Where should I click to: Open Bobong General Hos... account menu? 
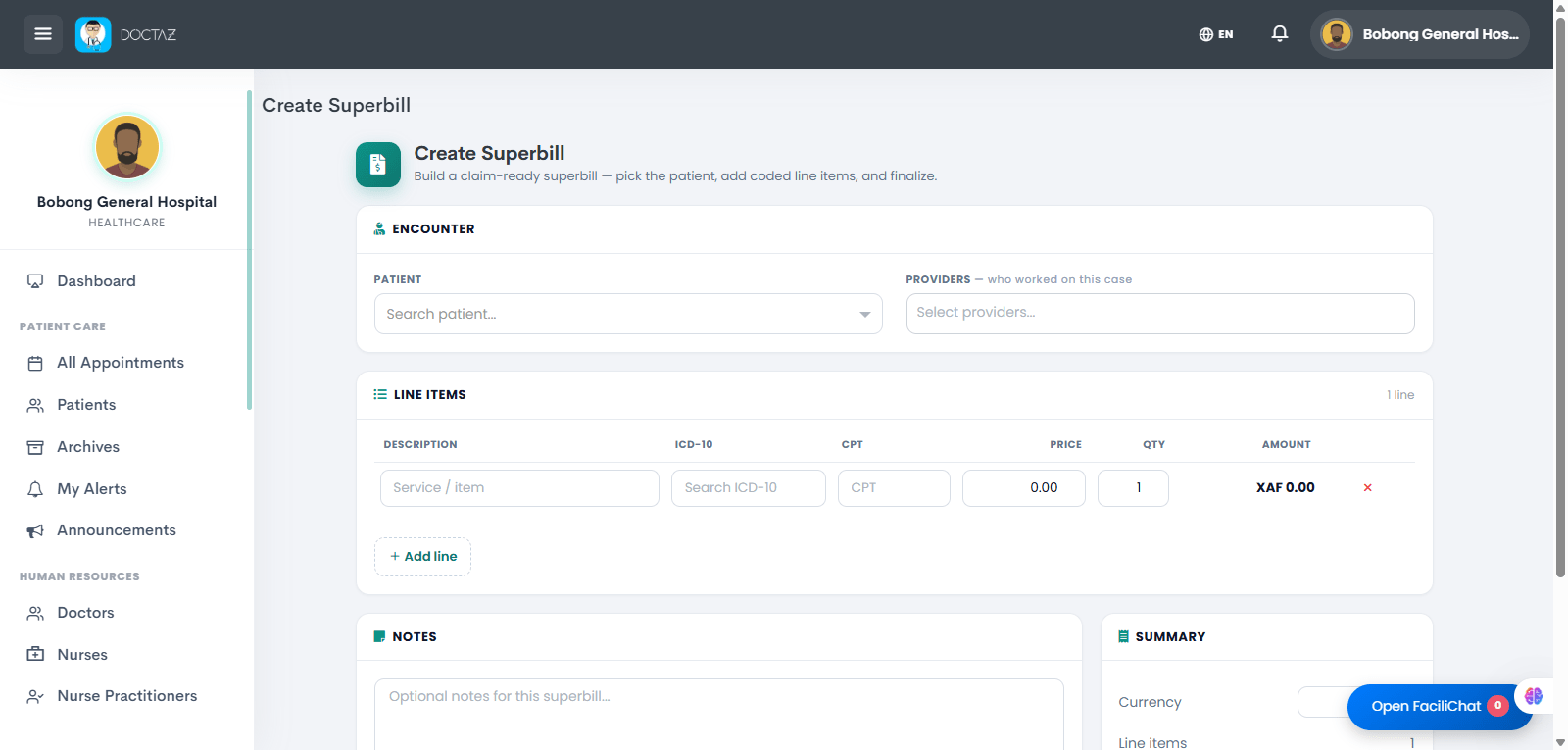(1420, 34)
